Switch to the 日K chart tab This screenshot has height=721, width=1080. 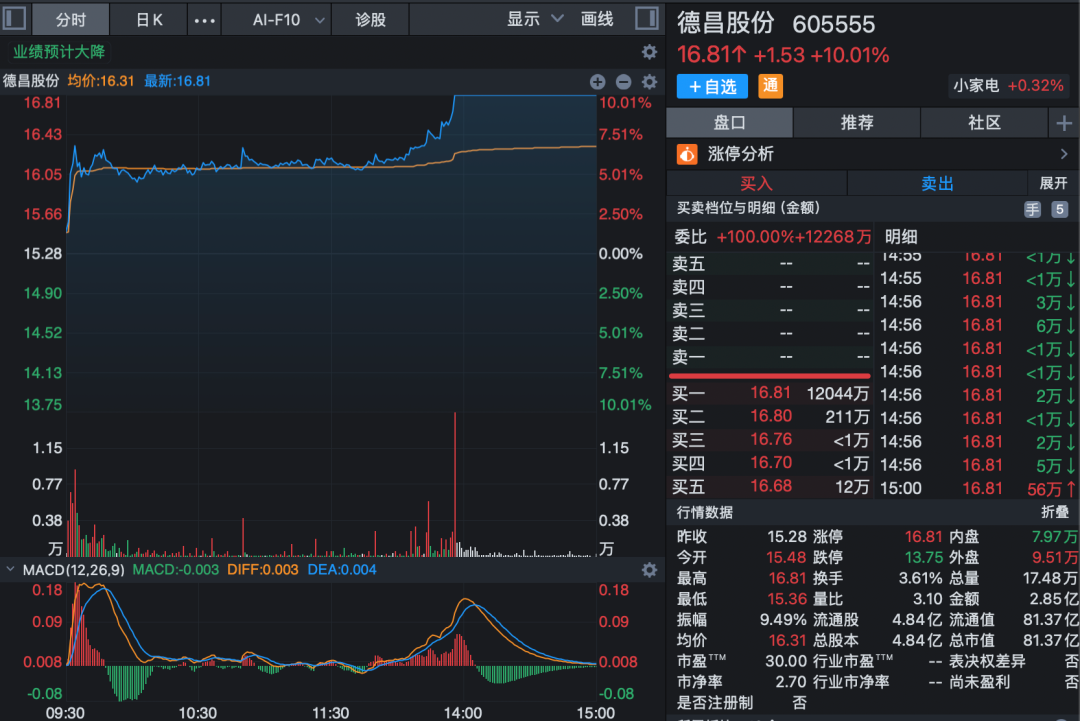coord(149,19)
